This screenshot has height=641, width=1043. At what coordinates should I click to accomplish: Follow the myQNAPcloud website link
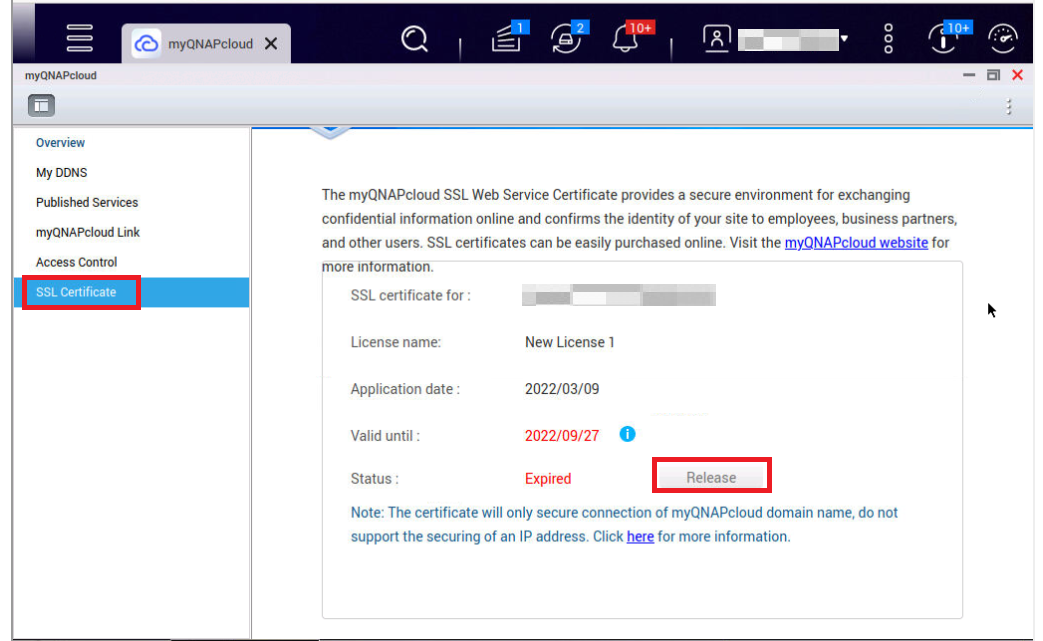coord(856,243)
